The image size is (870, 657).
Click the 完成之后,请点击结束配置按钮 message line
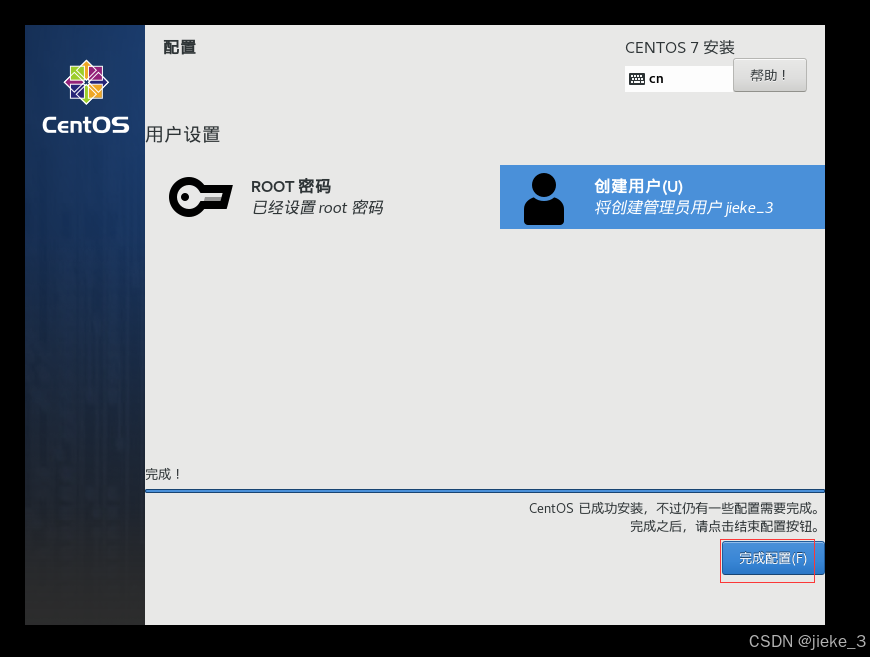click(x=725, y=526)
